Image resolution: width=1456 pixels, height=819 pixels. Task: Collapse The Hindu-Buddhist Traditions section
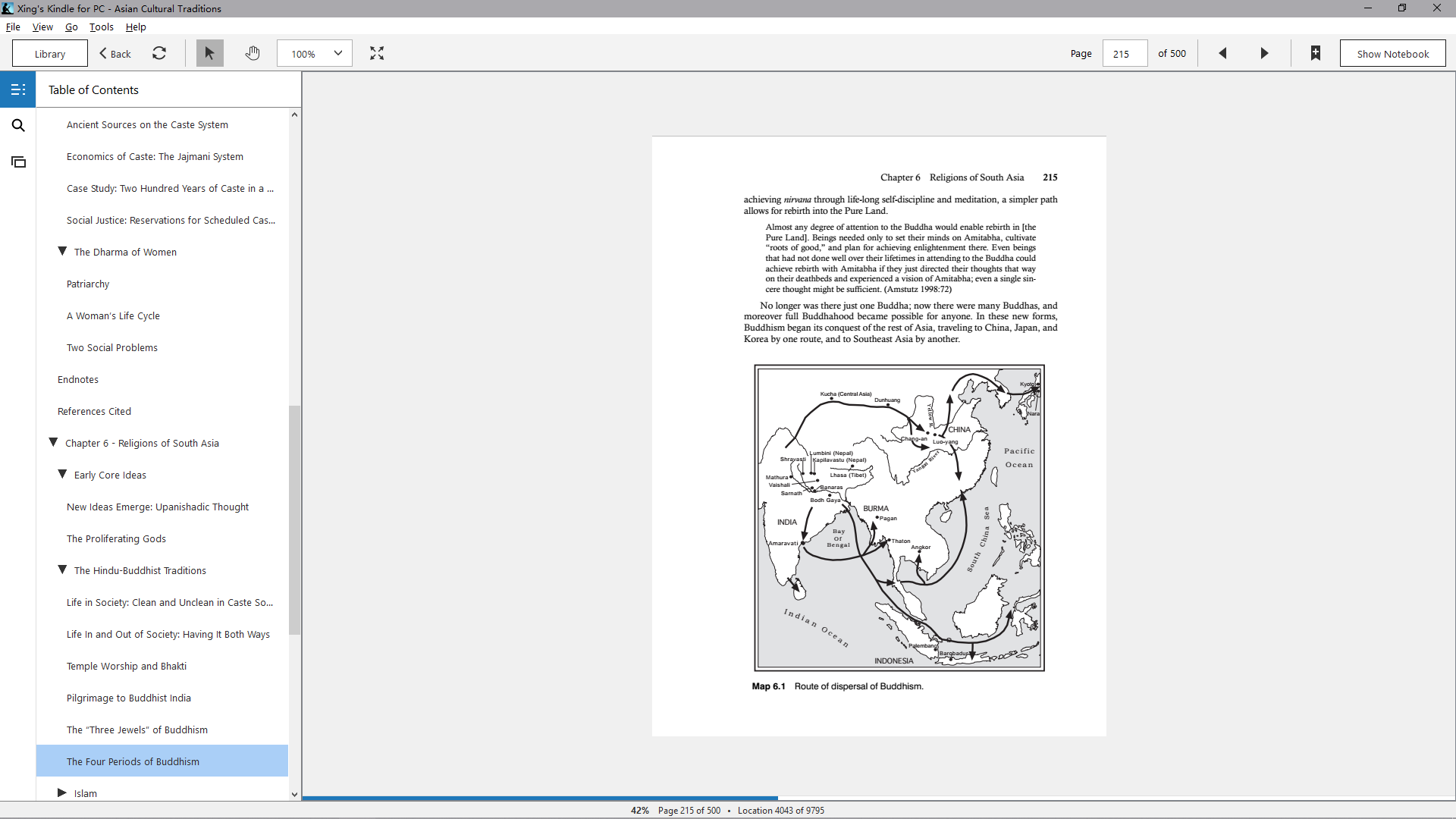pyautogui.click(x=62, y=570)
